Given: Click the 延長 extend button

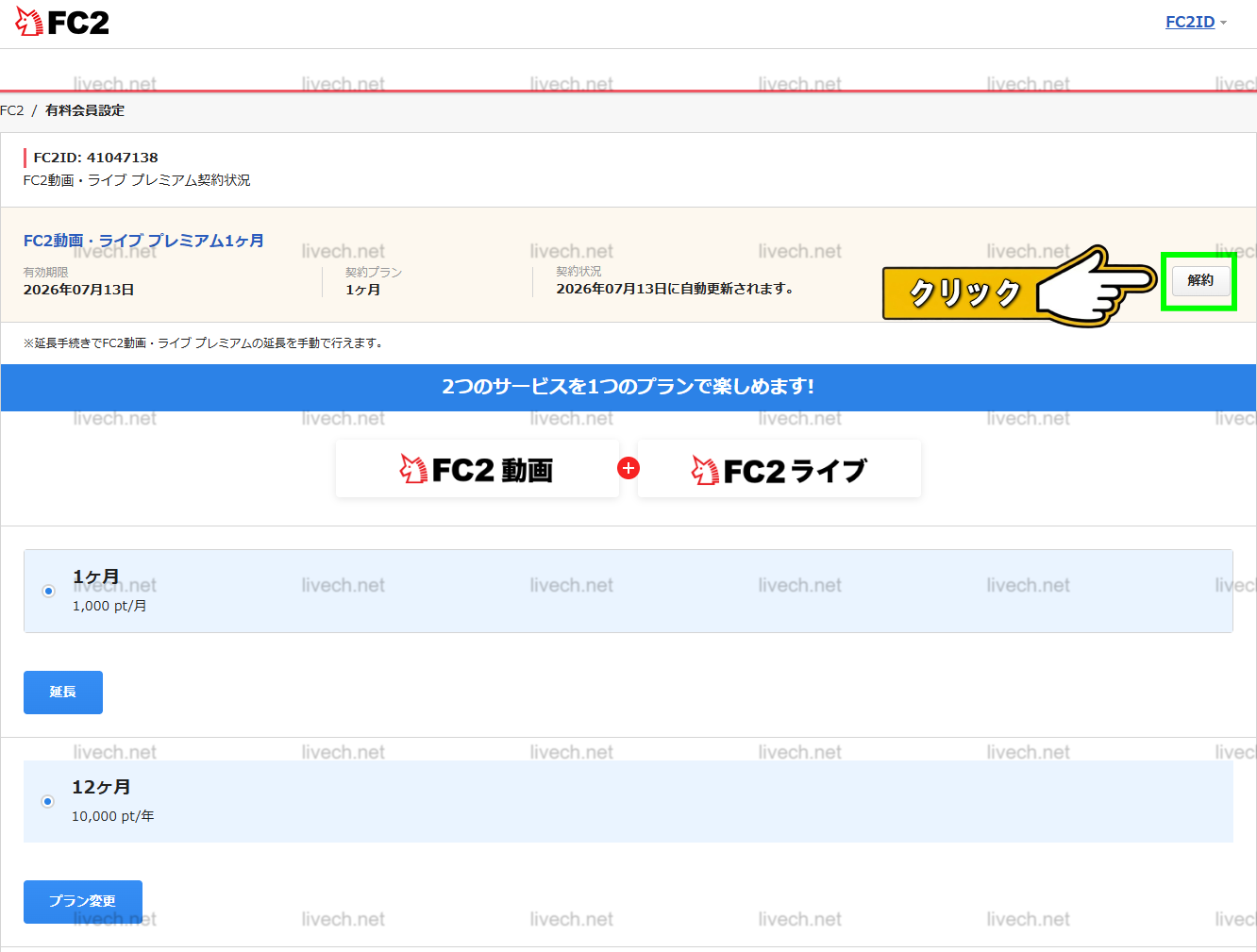Looking at the screenshot, I should pyautogui.click(x=63, y=693).
